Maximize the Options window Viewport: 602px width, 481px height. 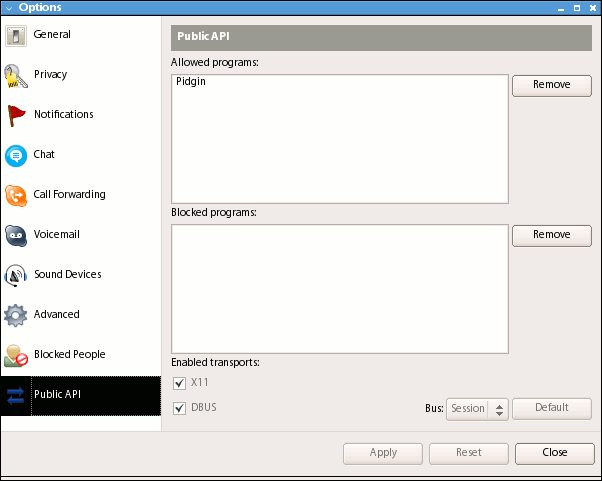[x=577, y=8]
